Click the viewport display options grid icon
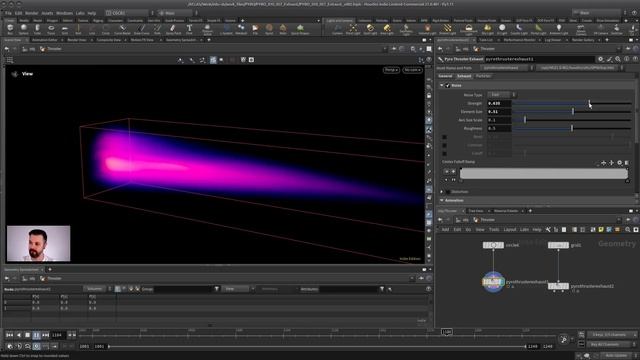This screenshot has width=640, height=360. tap(10, 60)
